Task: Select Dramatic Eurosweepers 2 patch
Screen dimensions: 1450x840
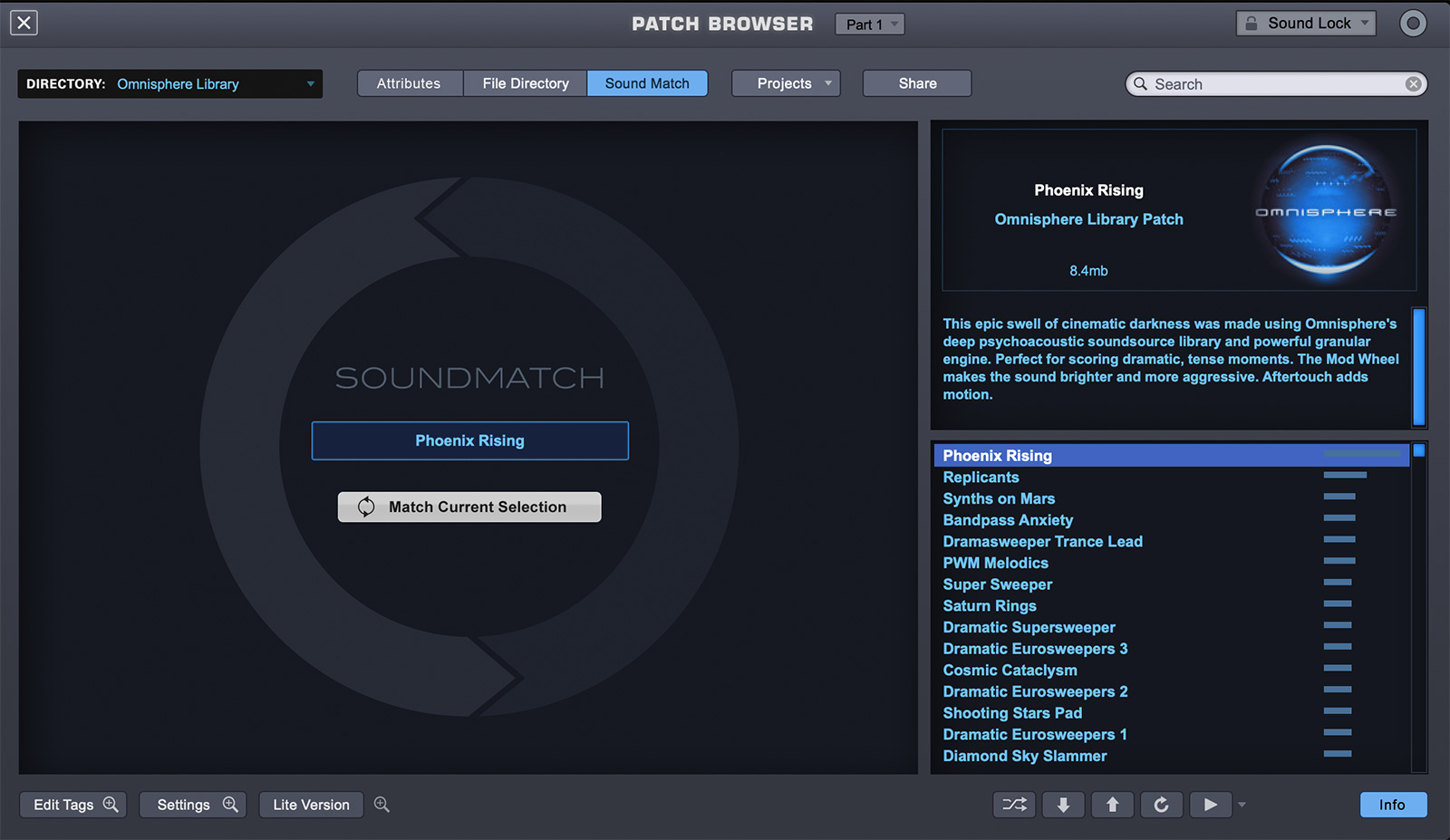Action: (1171, 691)
